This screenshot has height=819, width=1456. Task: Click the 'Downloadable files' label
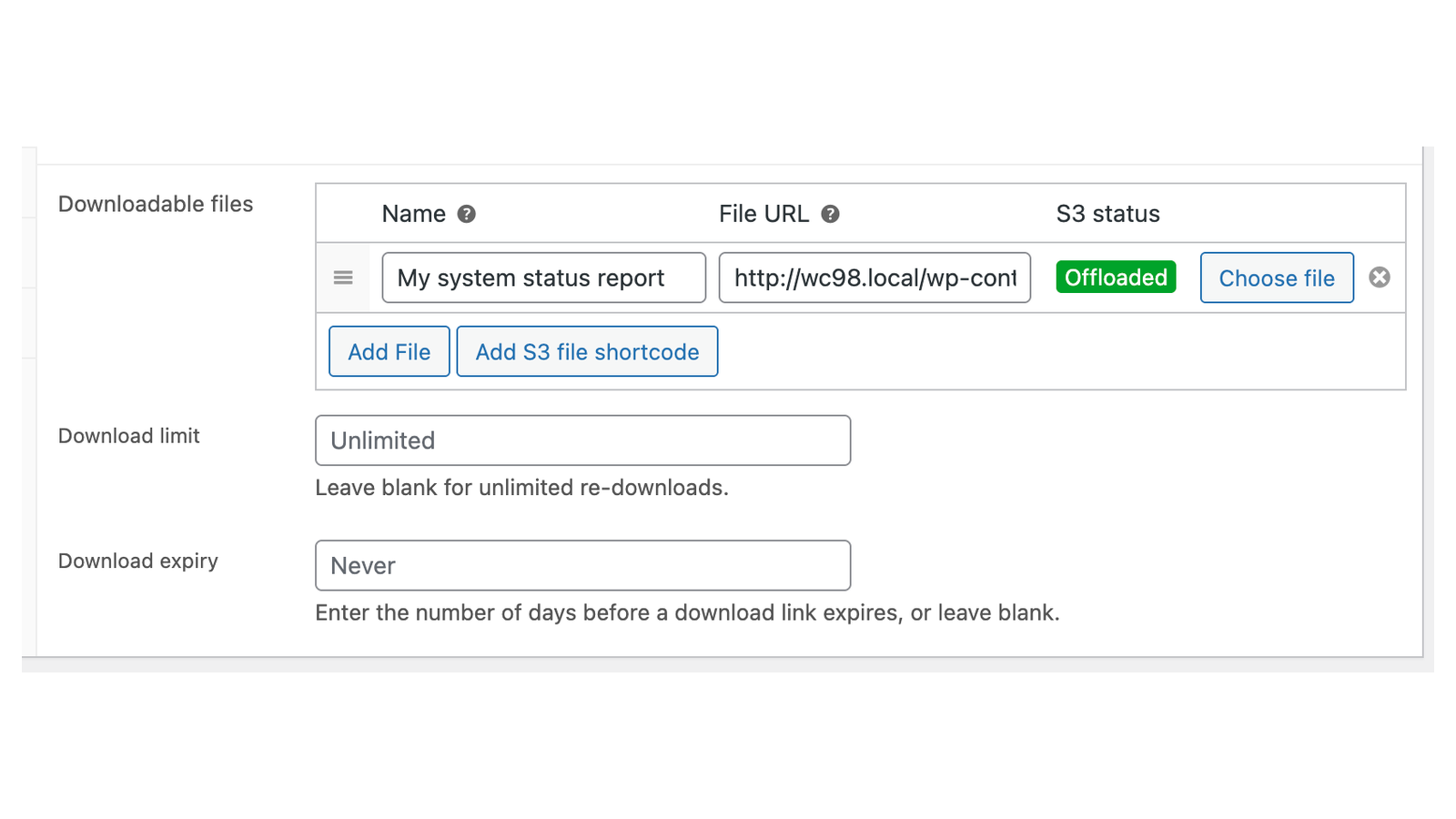[x=156, y=204]
